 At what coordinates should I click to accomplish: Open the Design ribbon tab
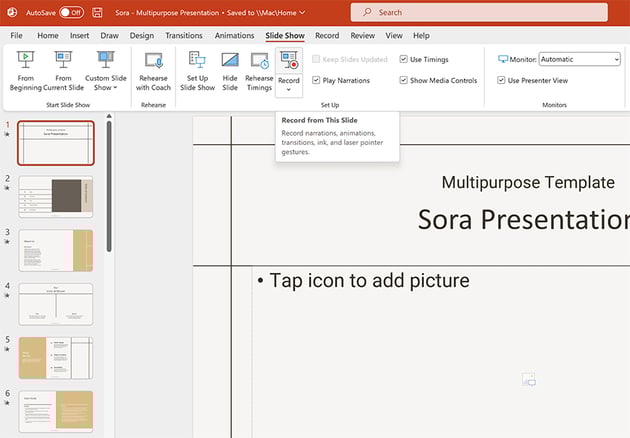pos(142,35)
